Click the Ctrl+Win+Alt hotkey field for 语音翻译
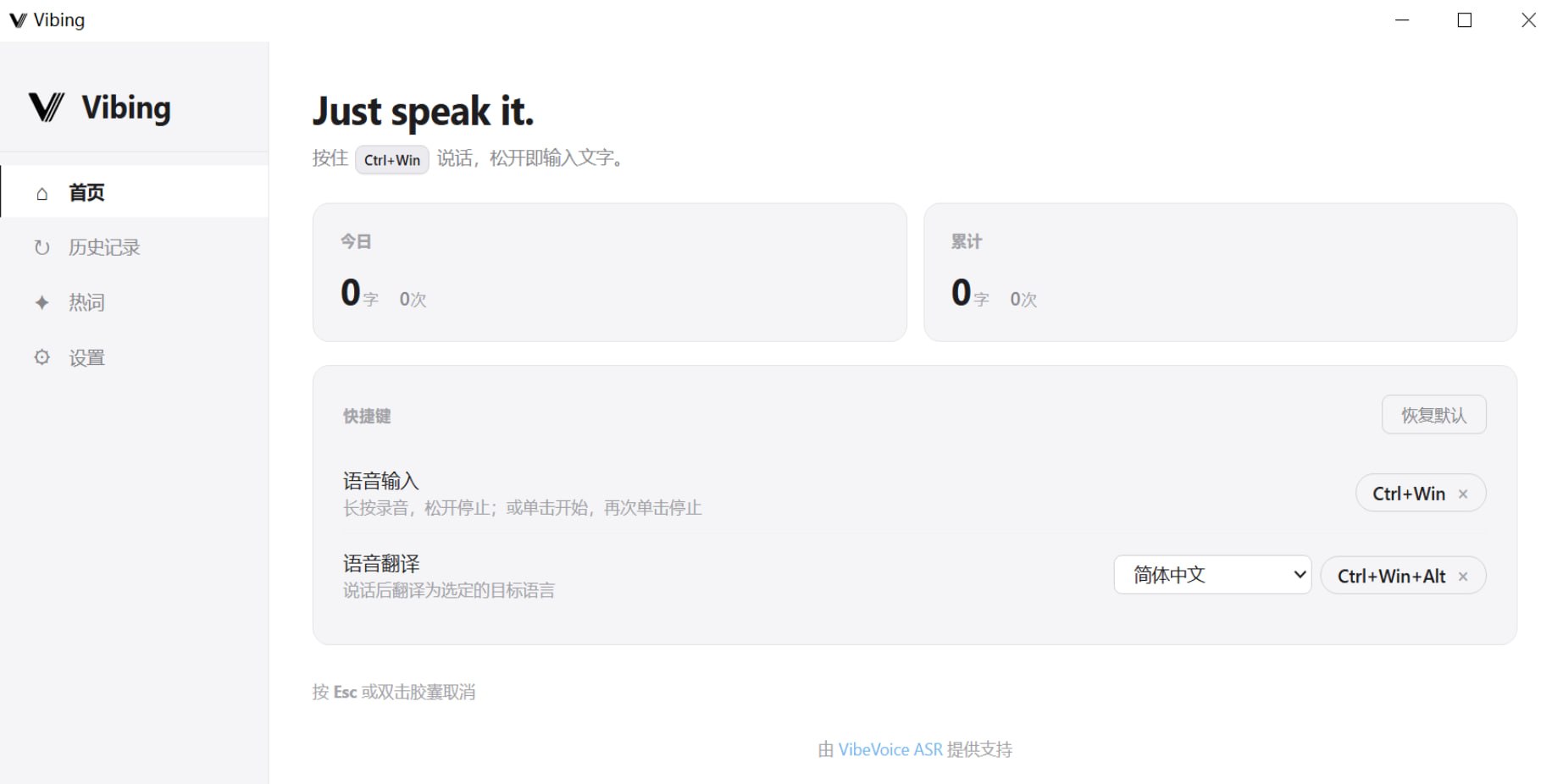Viewport: 1552px width, 784px height. point(1391,576)
